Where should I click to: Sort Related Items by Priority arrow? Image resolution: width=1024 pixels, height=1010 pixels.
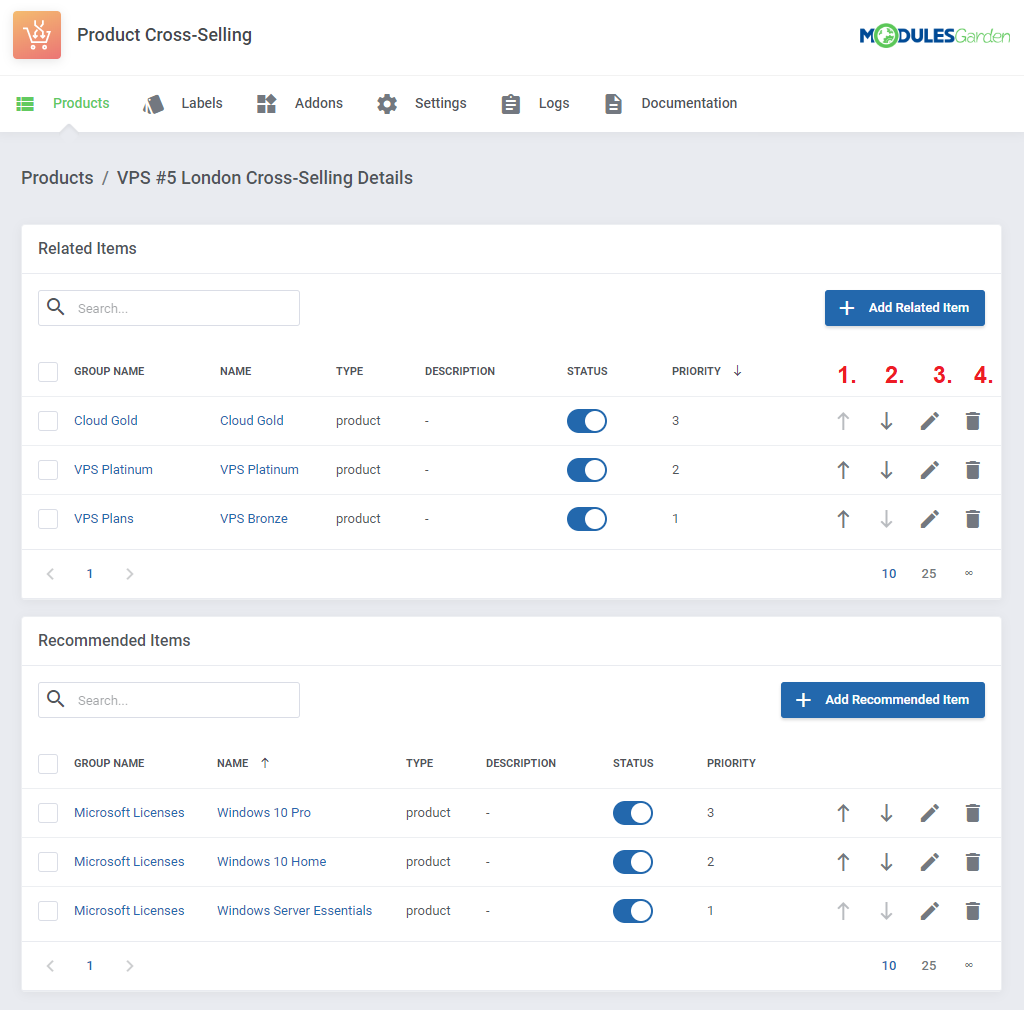point(737,371)
